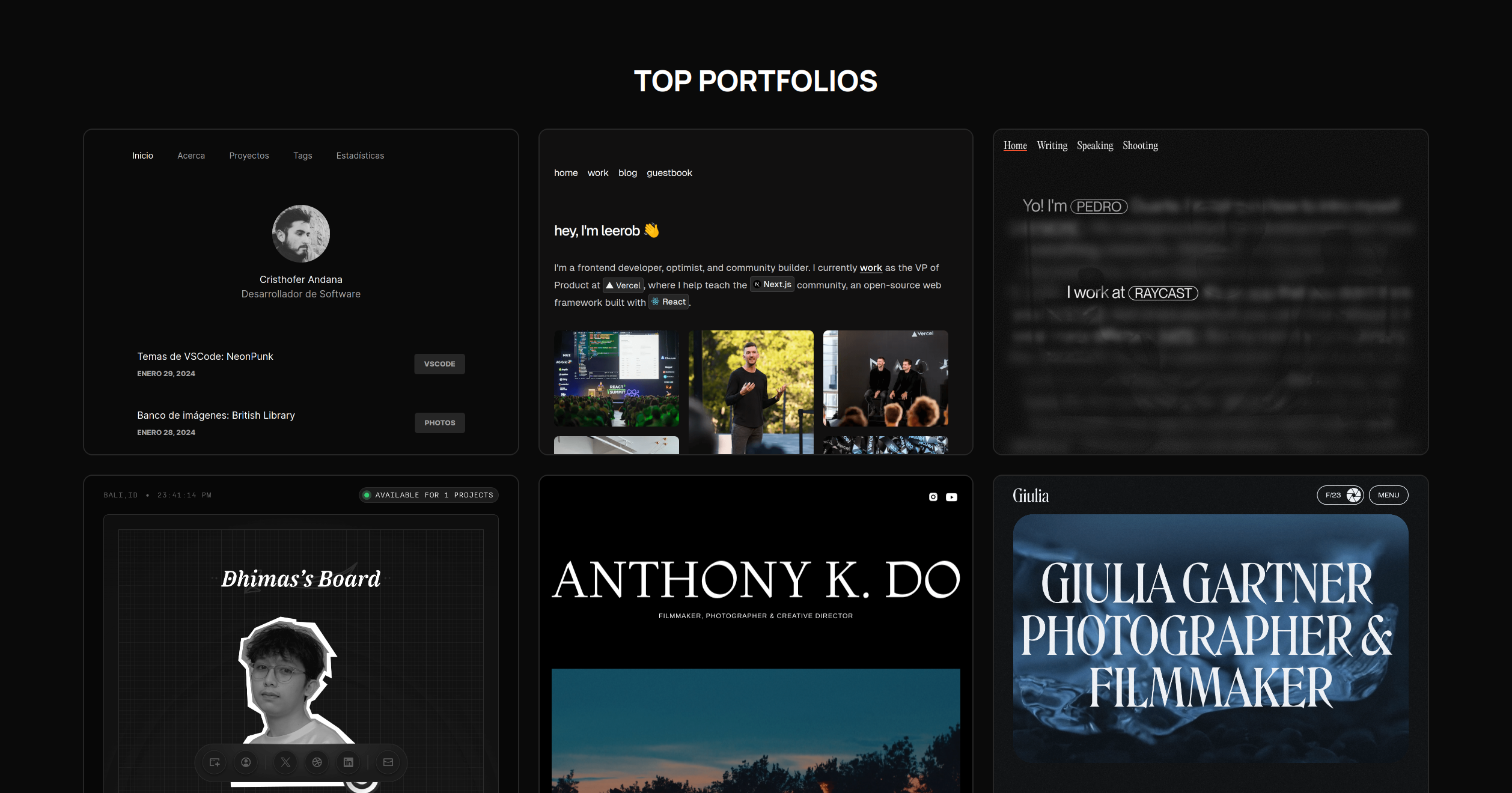1512x793 pixels.
Task: Open the LinkedIn icon in Dhimas's dock
Action: 348,762
